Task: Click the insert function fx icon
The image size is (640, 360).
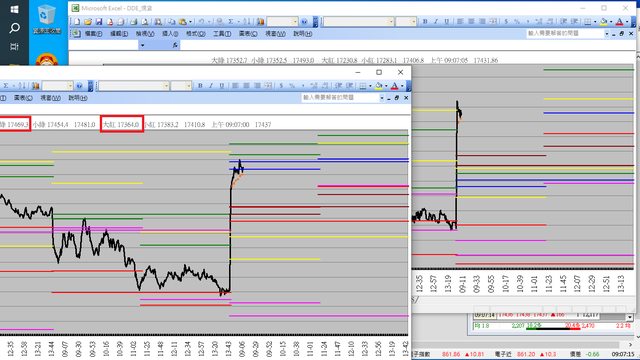Action: tap(175, 45)
